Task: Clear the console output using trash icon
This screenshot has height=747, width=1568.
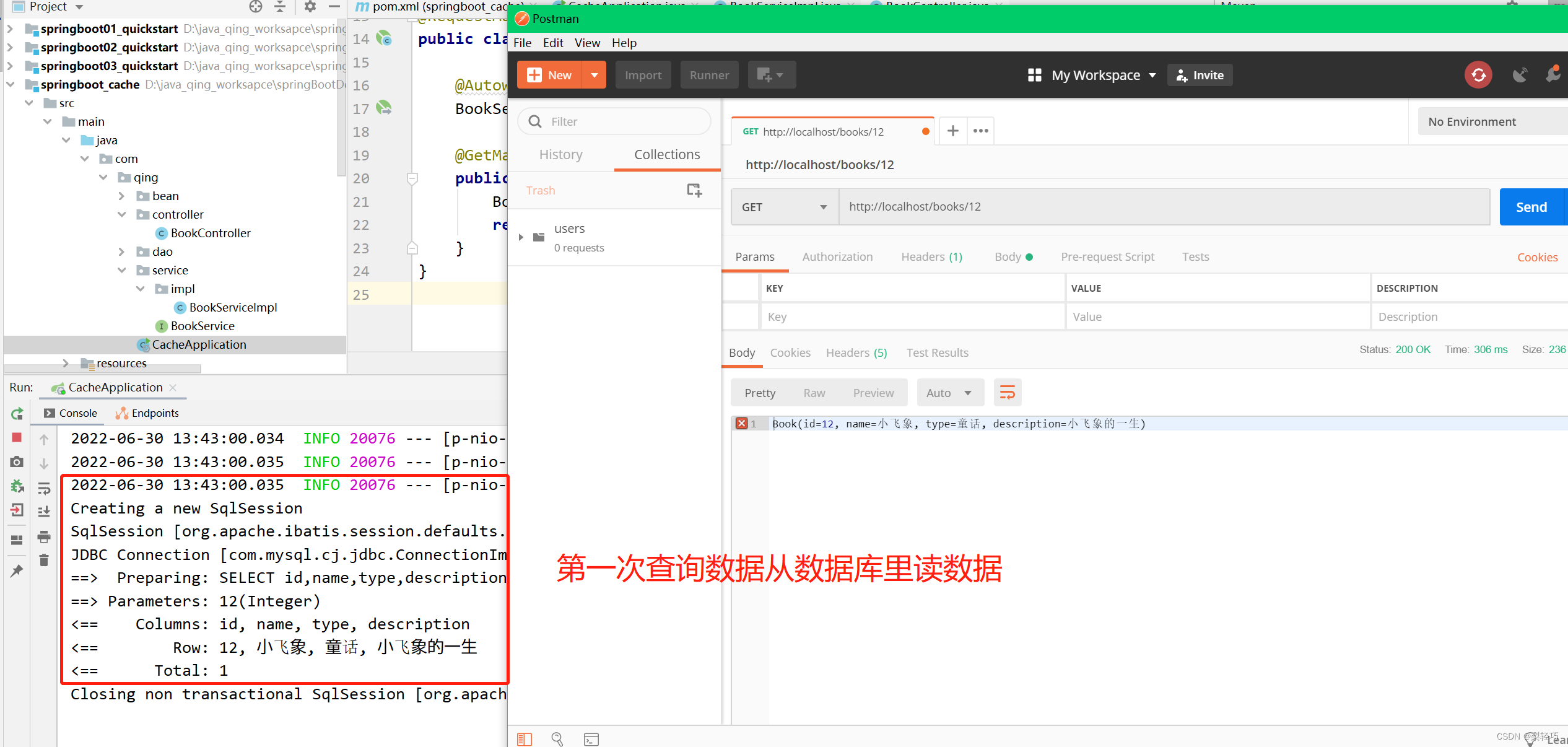Action: 43,561
